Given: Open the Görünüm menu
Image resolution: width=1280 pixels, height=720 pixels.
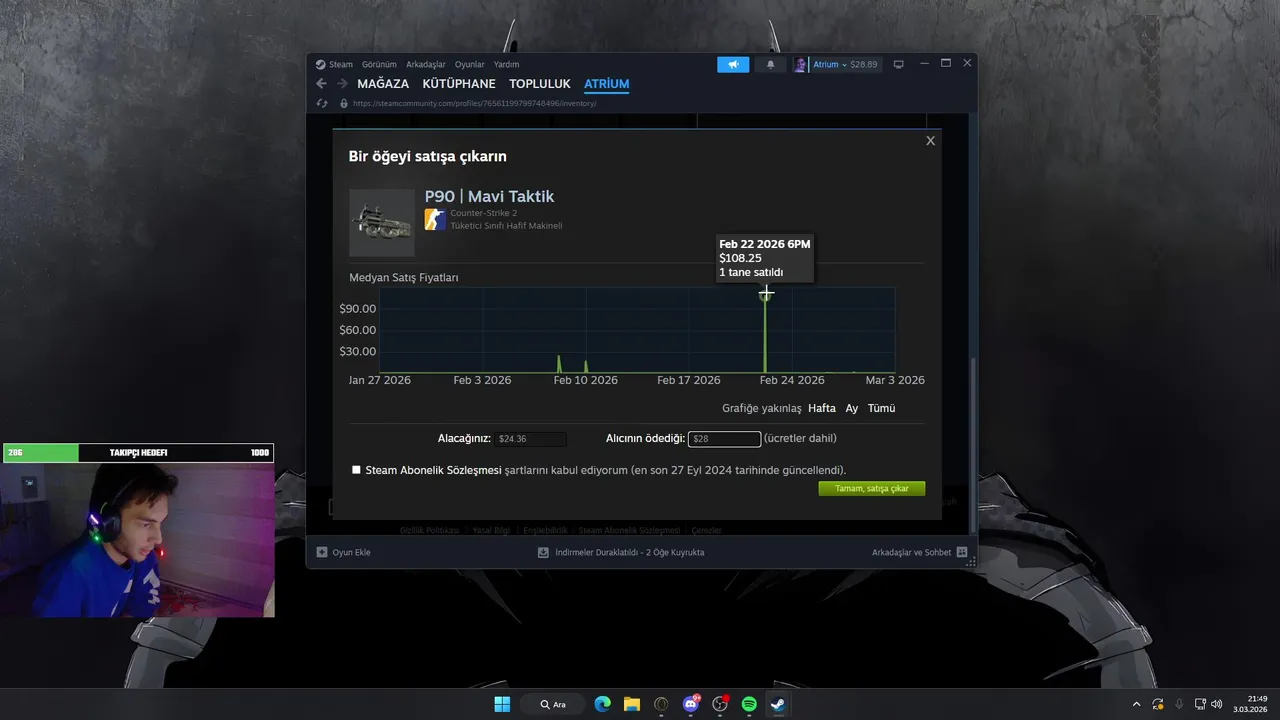Looking at the screenshot, I should 379,64.
